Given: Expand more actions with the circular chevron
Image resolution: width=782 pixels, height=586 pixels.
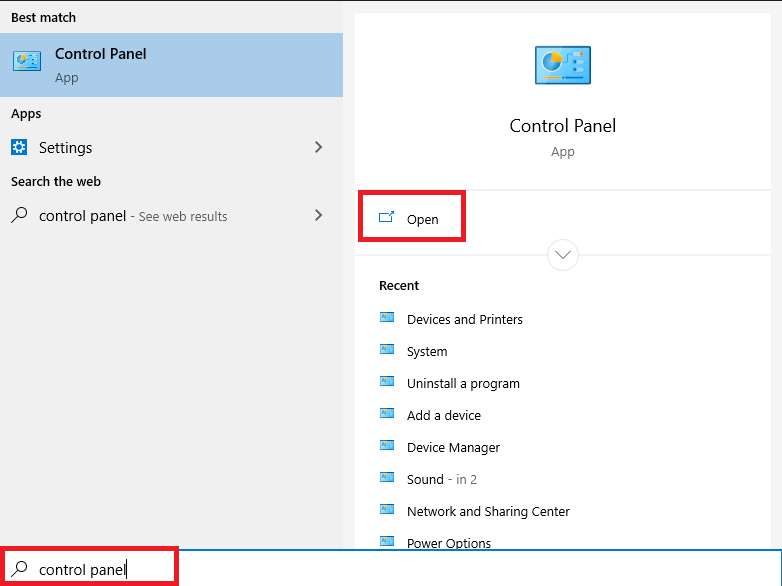Looking at the screenshot, I should click(563, 255).
